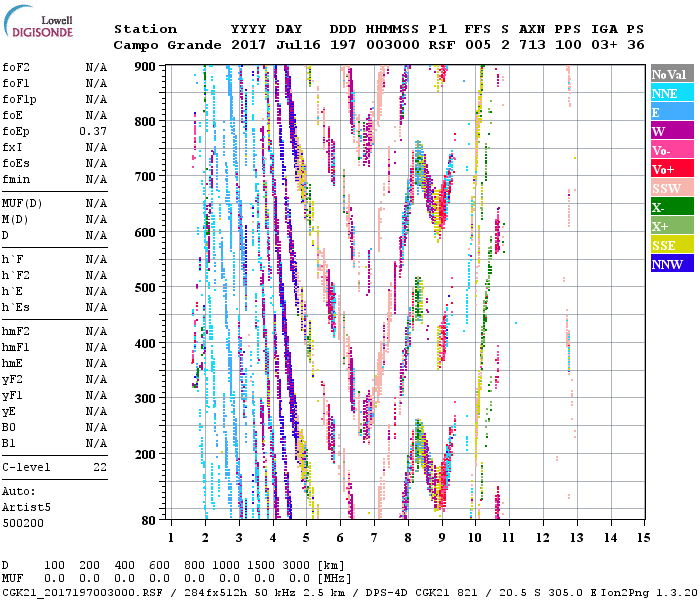Click the 900 tick on height axis
Viewport: 700px width, 600px height.
point(146,66)
